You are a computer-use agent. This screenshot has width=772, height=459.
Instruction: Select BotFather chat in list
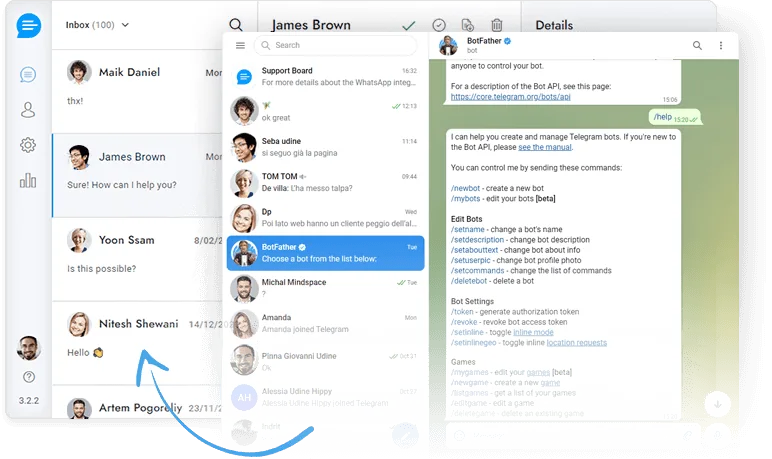325,253
